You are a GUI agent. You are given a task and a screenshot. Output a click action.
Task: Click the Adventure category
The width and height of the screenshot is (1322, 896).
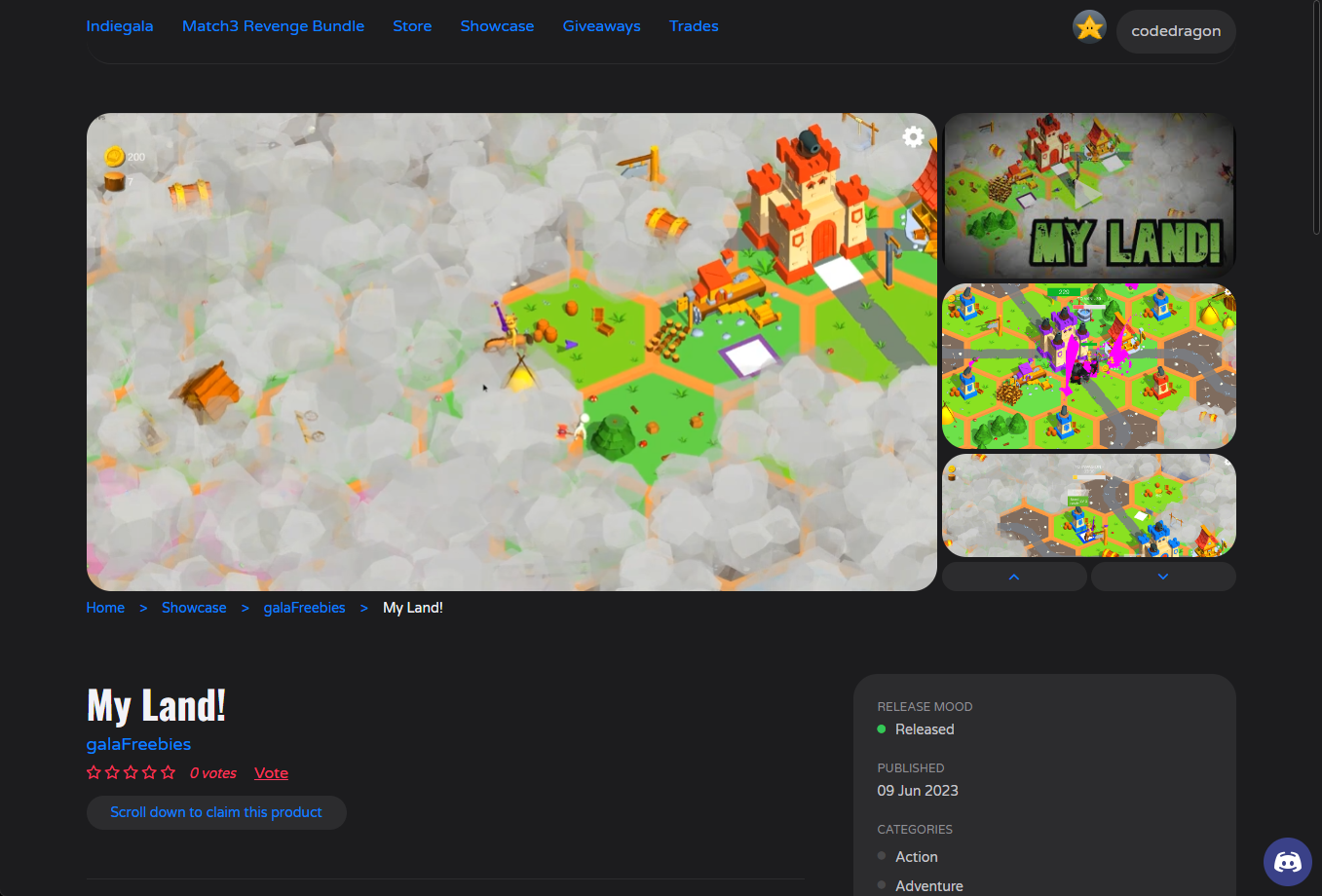click(929, 886)
